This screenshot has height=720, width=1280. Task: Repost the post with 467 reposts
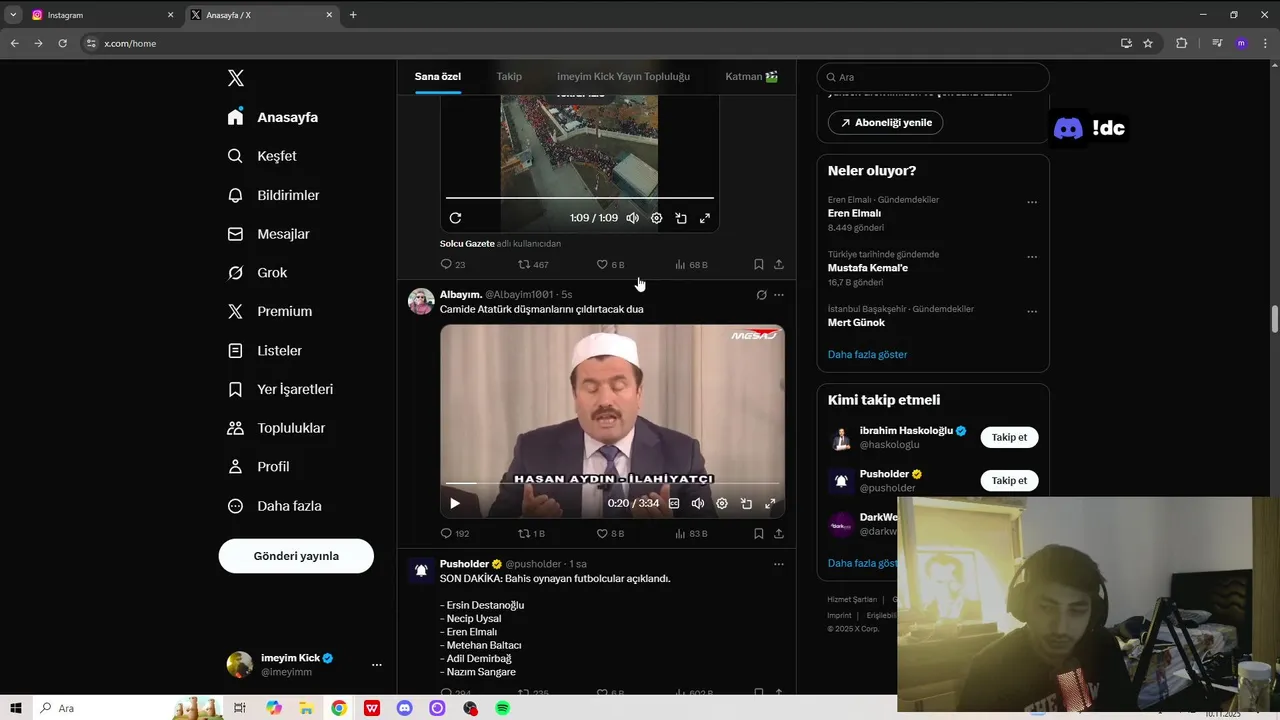[533, 265]
